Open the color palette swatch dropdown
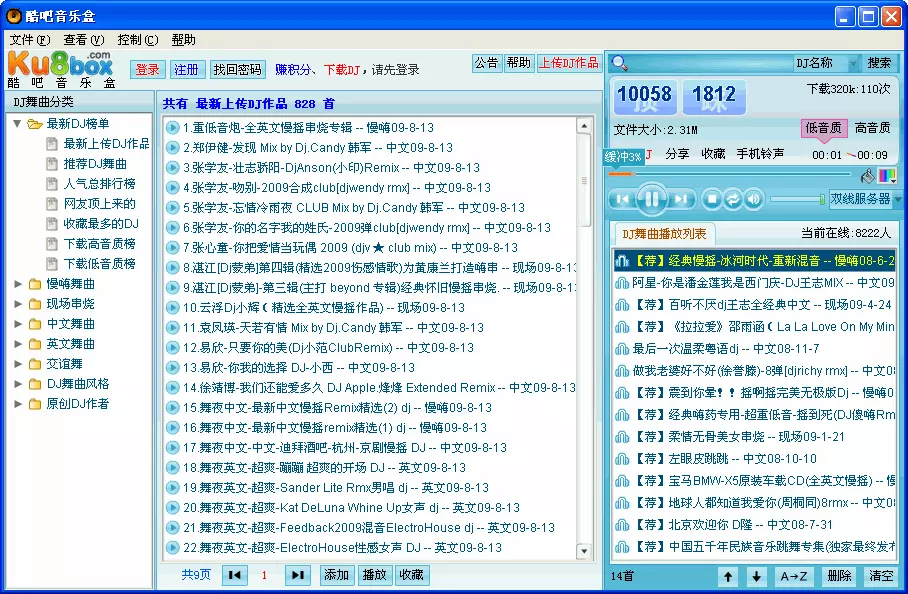Viewport: 908px width, 594px height. pyautogui.click(x=888, y=175)
